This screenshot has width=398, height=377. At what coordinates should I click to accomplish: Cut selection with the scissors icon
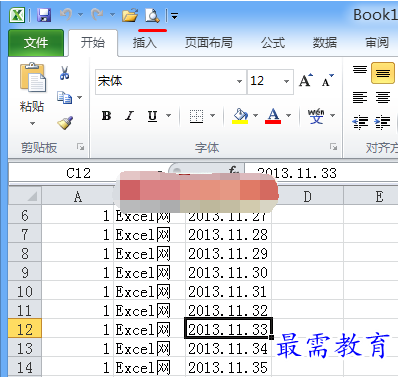(x=64, y=72)
